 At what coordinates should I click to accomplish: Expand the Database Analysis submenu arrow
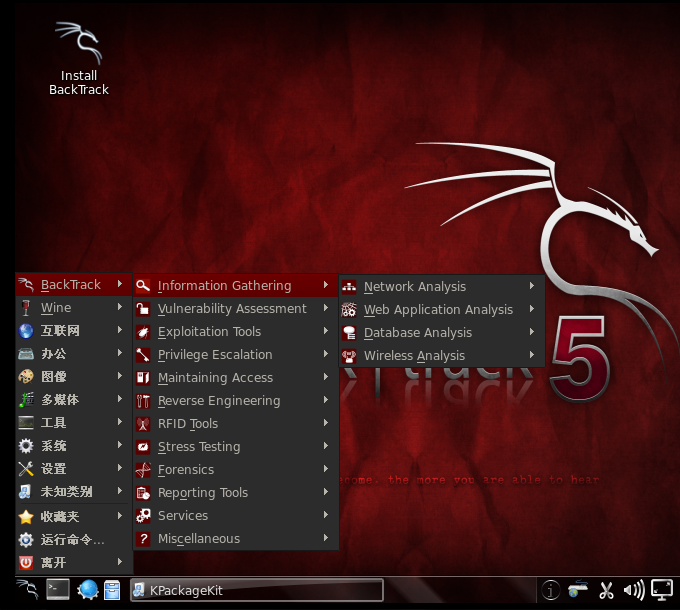coord(532,332)
